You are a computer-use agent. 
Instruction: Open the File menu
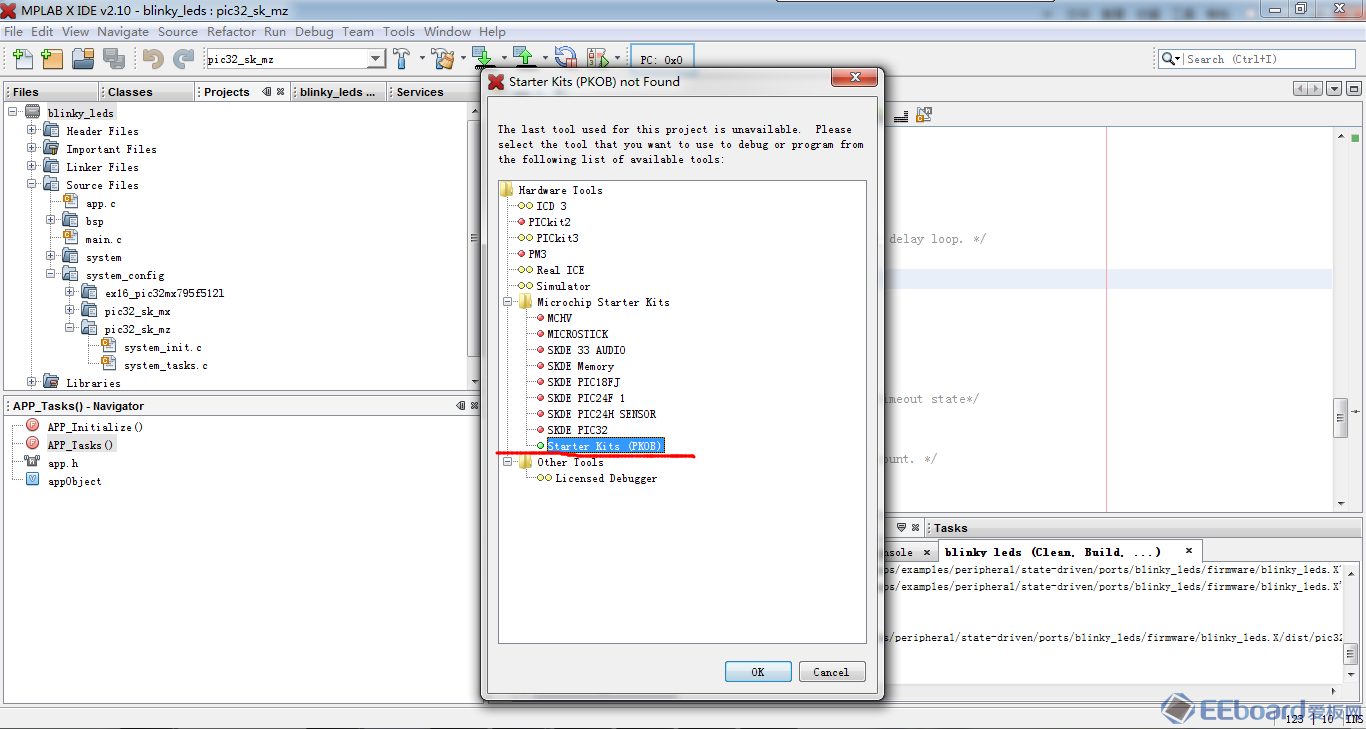click(14, 31)
